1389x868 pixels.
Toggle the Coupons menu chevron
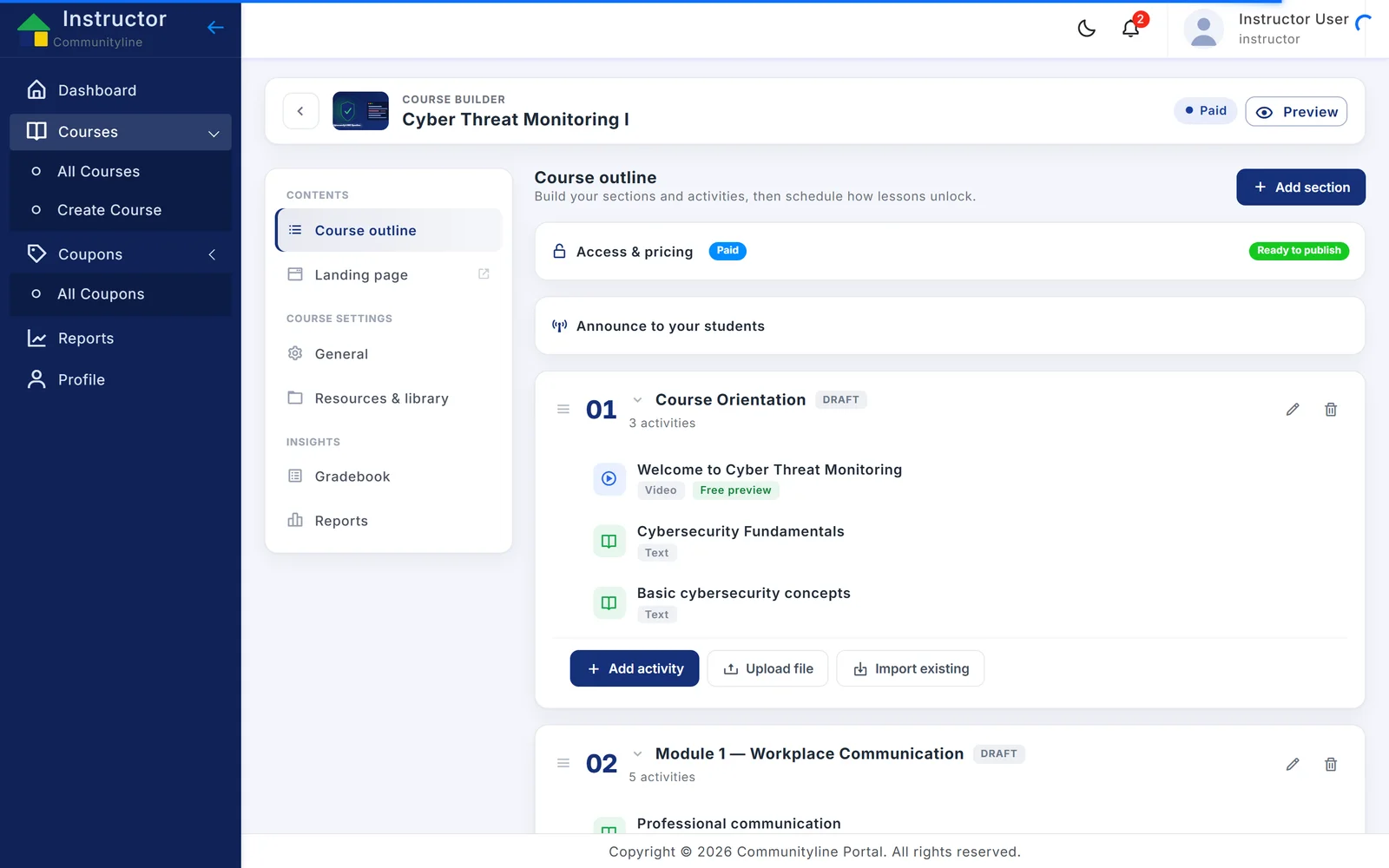tap(212, 254)
